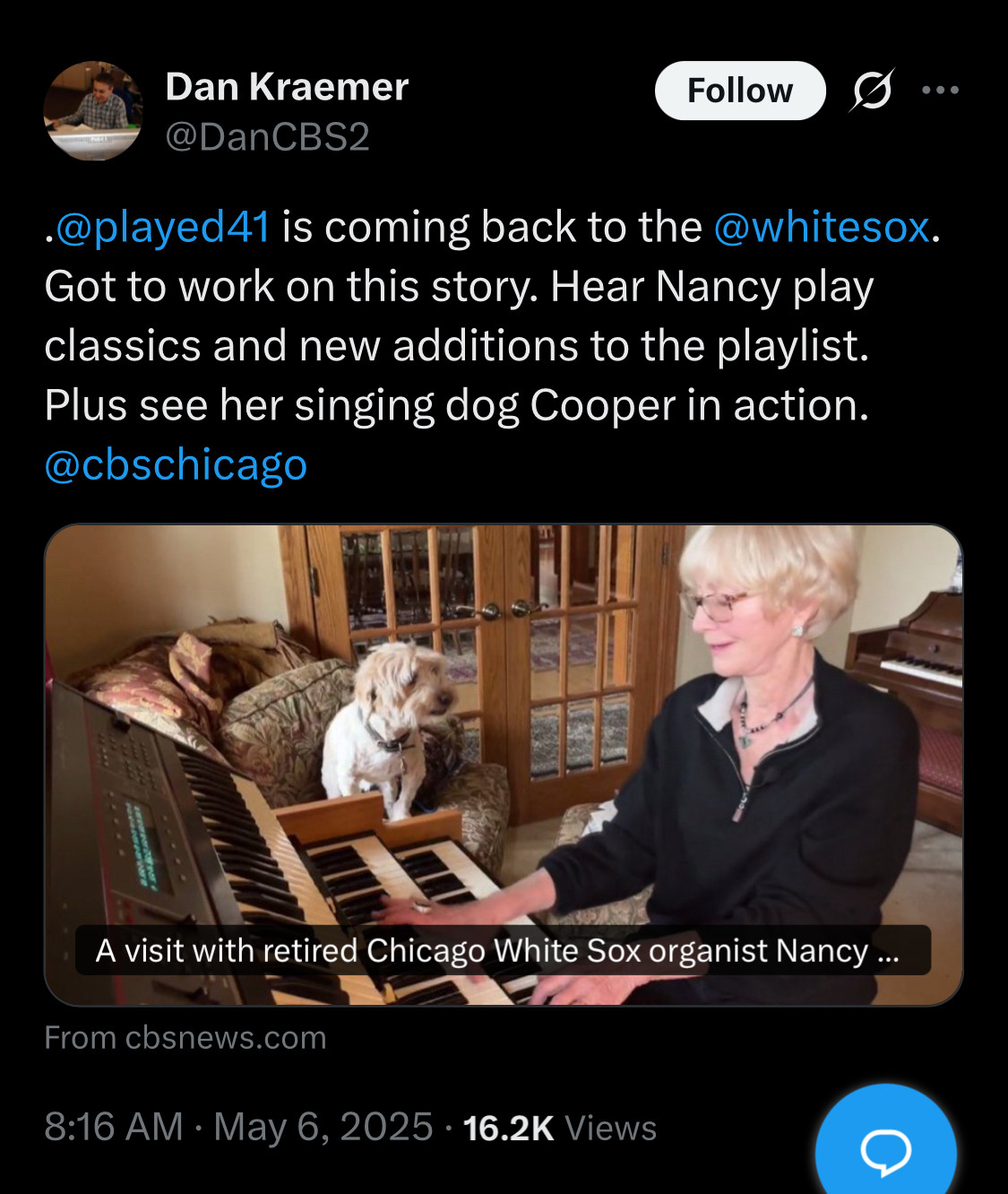Open the From cbsnews.com source link
1008x1194 pixels.
click(x=185, y=1038)
